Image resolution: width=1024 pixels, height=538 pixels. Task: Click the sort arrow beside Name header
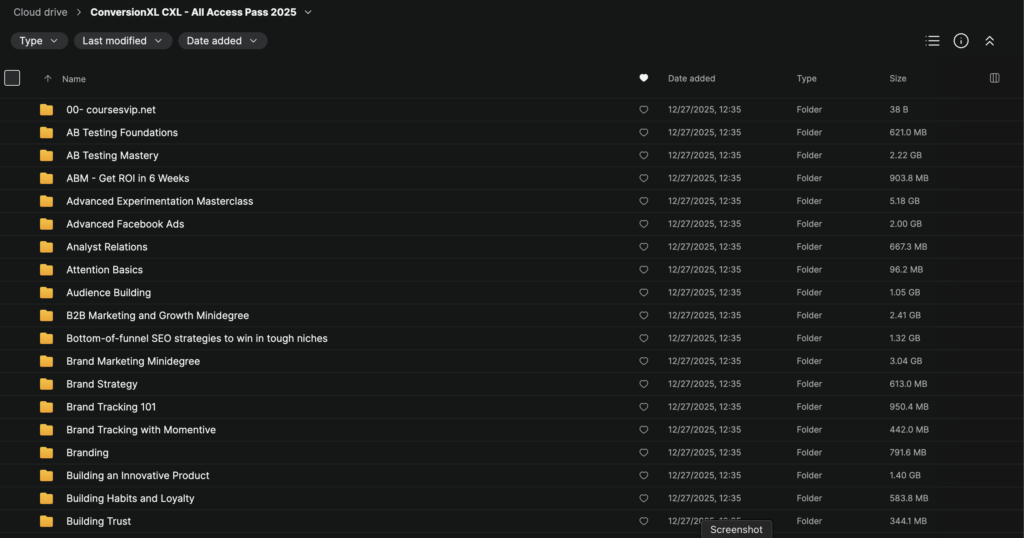pyautogui.click(x=47, y=79)
